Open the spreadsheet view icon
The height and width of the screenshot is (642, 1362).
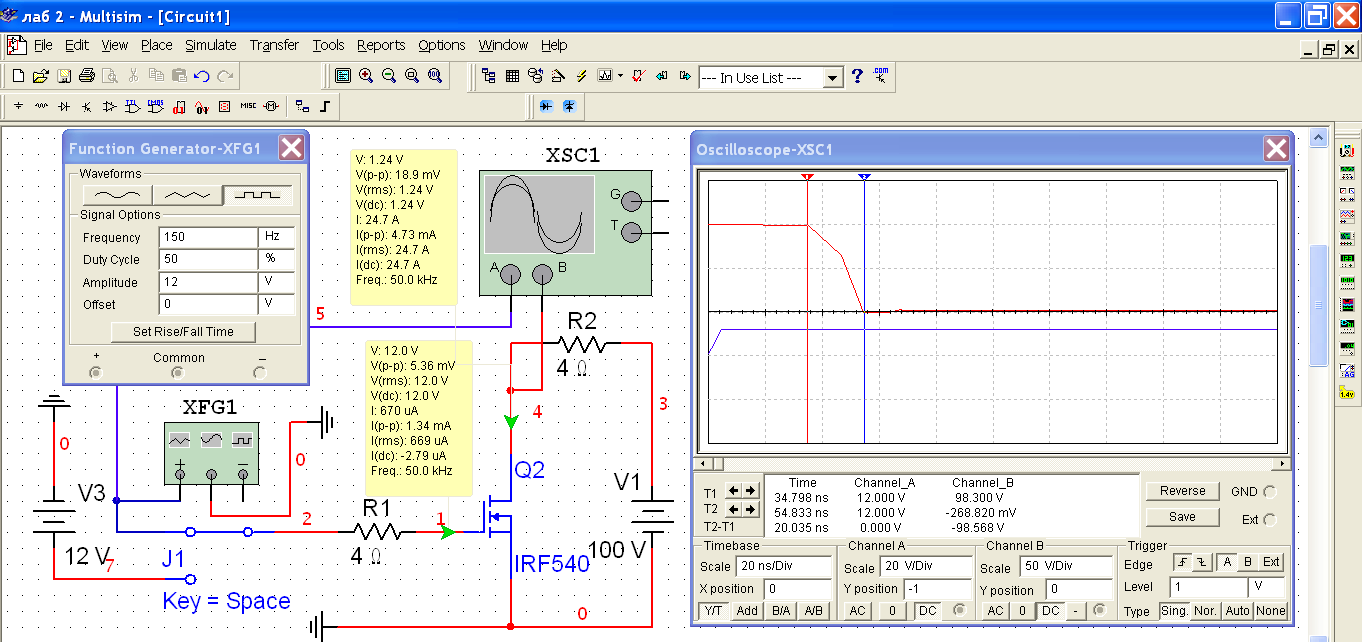pyautogui.click(x=512, y=76)
